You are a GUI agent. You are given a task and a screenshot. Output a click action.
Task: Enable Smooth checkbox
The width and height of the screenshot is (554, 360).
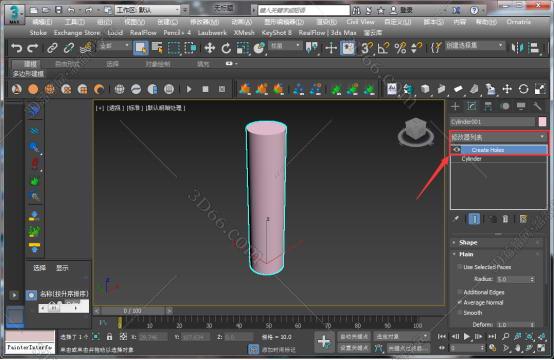point(460,313)
